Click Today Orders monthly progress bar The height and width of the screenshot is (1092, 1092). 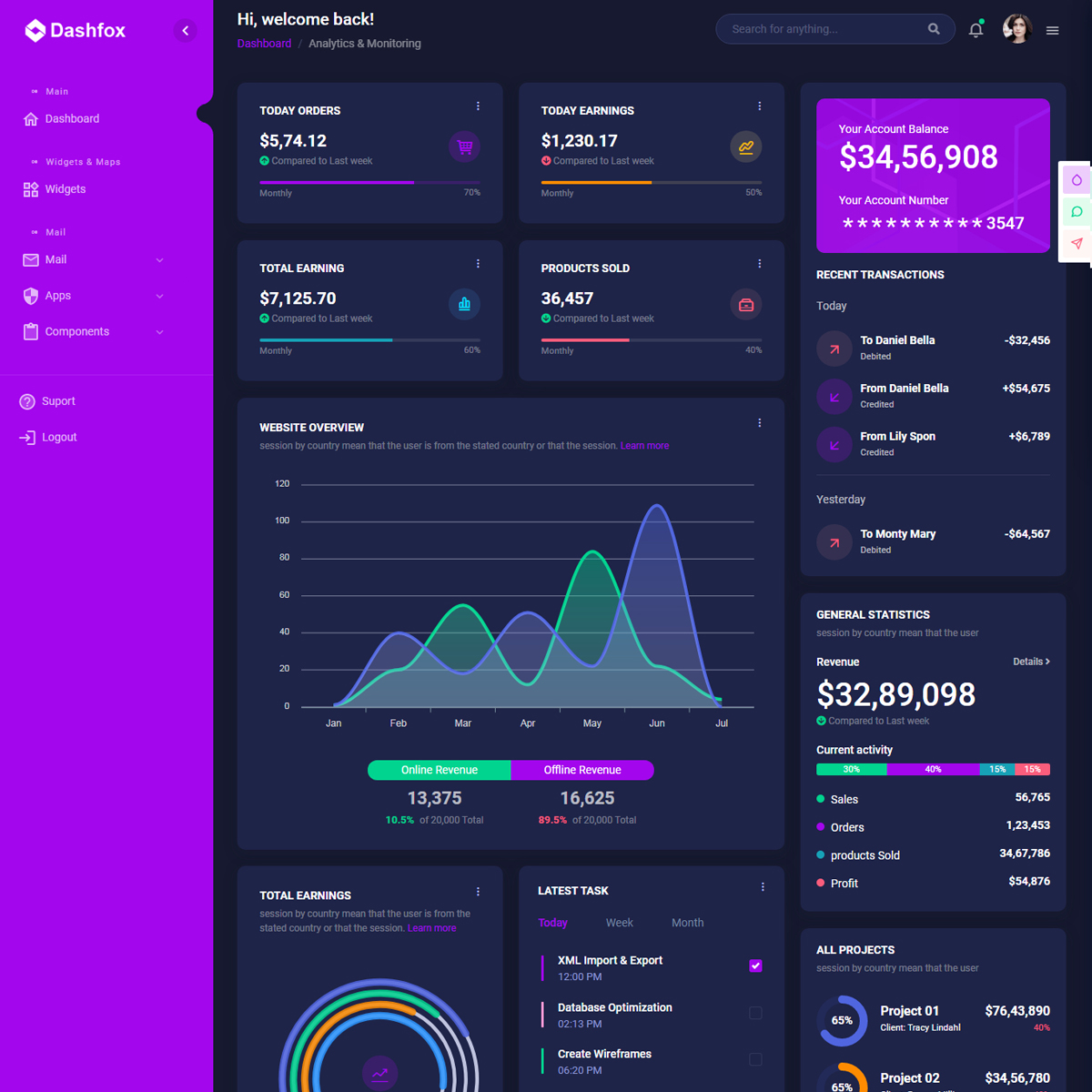369,182
